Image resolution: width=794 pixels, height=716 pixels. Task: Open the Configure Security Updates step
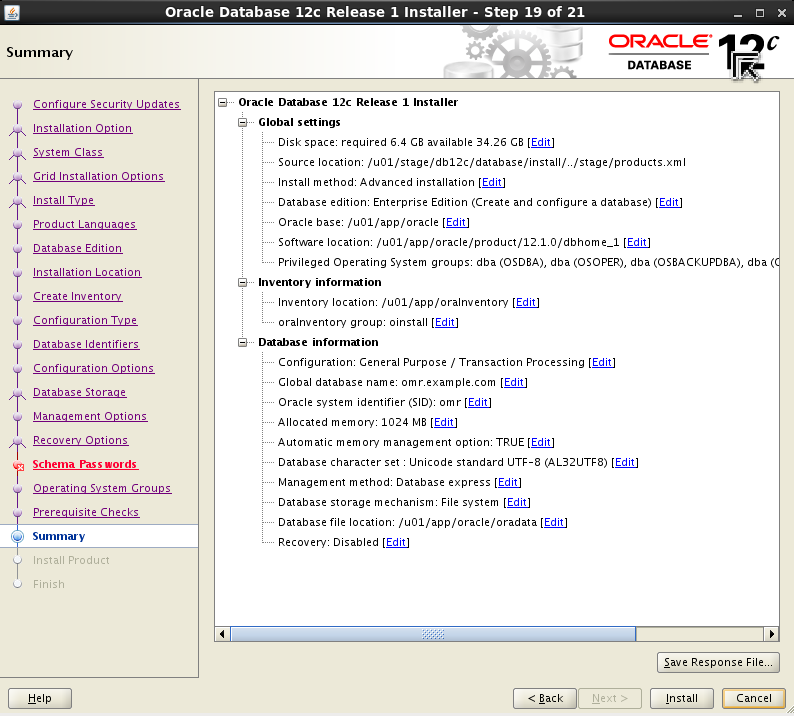(x=106, y=104)
